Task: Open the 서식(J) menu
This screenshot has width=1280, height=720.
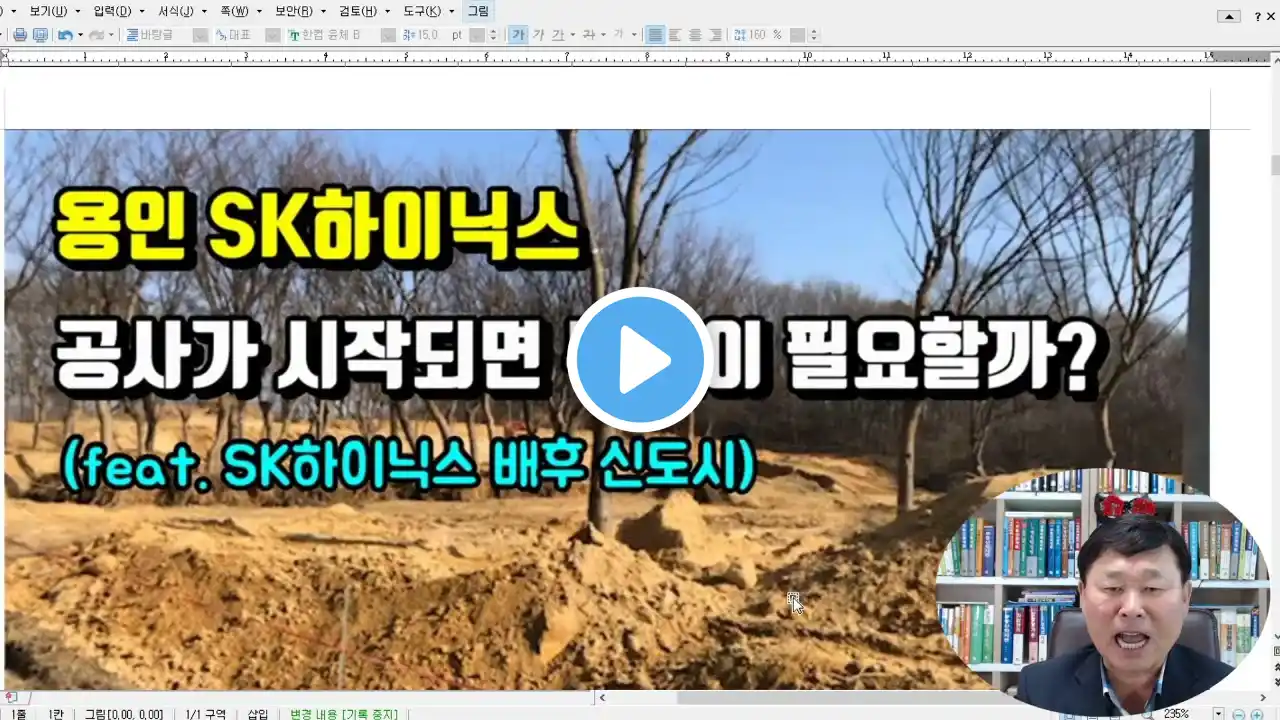Action: point(176,11)
